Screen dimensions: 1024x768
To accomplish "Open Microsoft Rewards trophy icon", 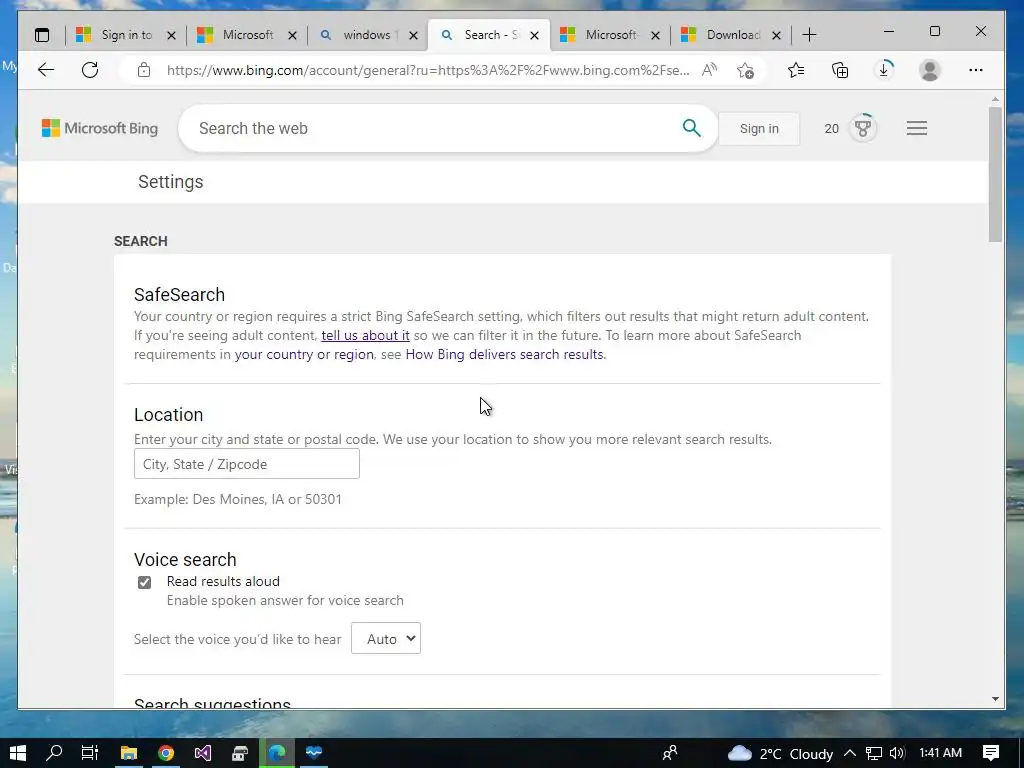I will [x=863, y=128].
